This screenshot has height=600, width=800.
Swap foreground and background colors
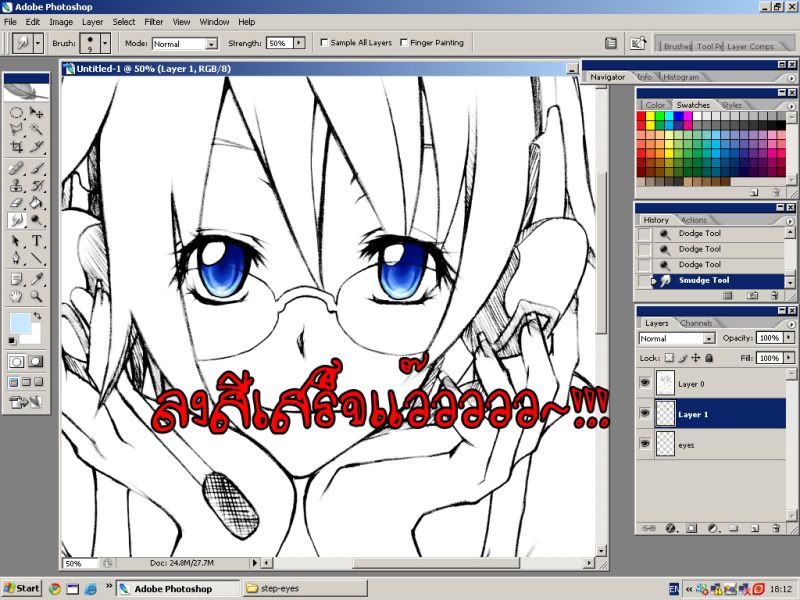click(38, 316)
